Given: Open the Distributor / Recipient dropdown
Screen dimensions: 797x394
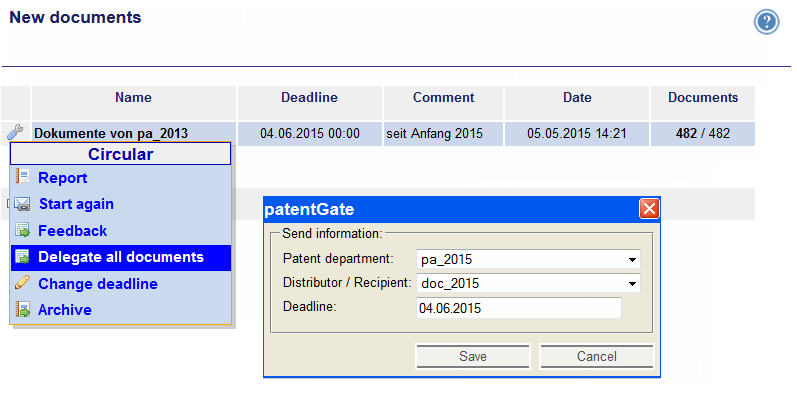Looking at the screenshot, I should pyautogui.click(x=528, y=283).
